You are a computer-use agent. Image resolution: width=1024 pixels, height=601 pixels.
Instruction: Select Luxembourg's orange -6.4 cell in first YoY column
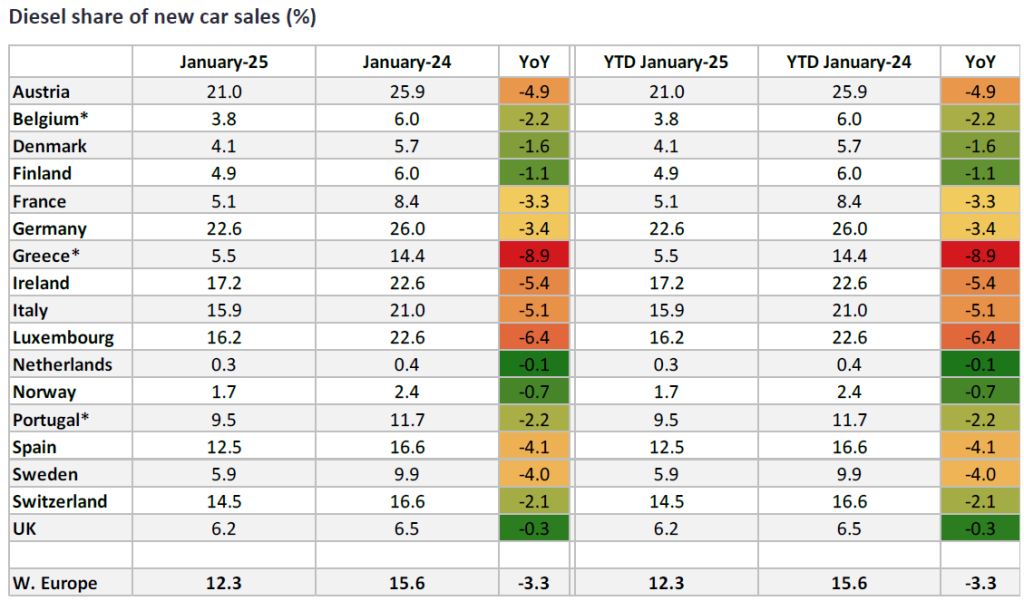(x=534, y=338)
